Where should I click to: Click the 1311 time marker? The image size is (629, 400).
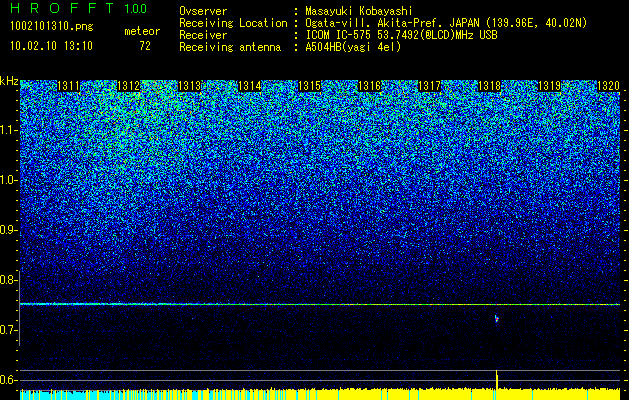69,86
